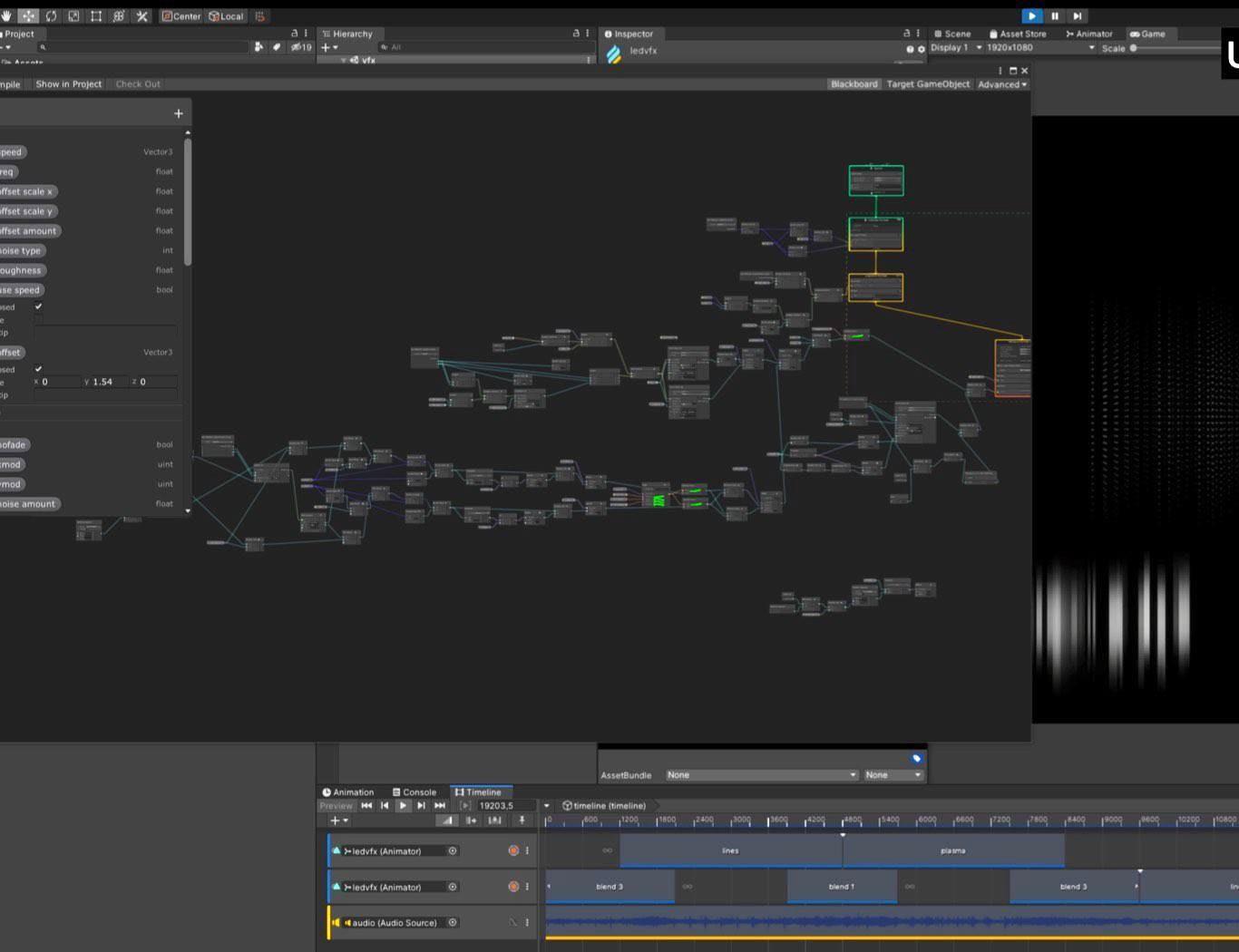
Task: Pause the editor with top pause button
Action: [x=1054, y=16]
